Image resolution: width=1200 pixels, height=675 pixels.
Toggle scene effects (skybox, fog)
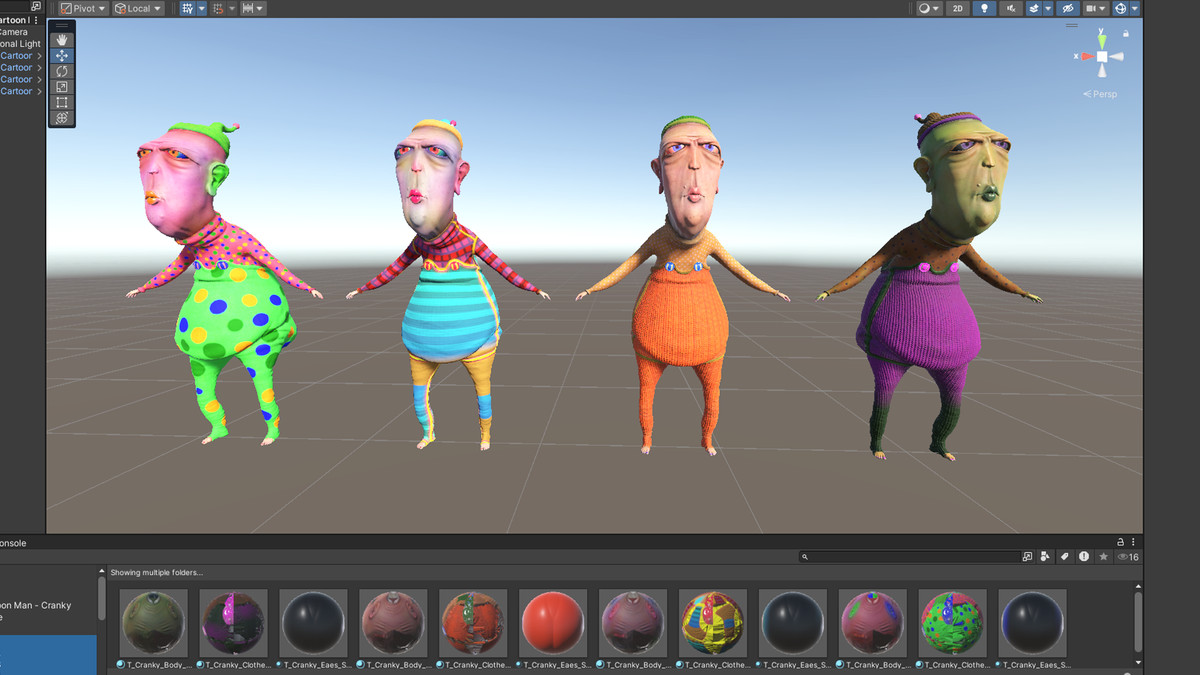pos(1034,8)
